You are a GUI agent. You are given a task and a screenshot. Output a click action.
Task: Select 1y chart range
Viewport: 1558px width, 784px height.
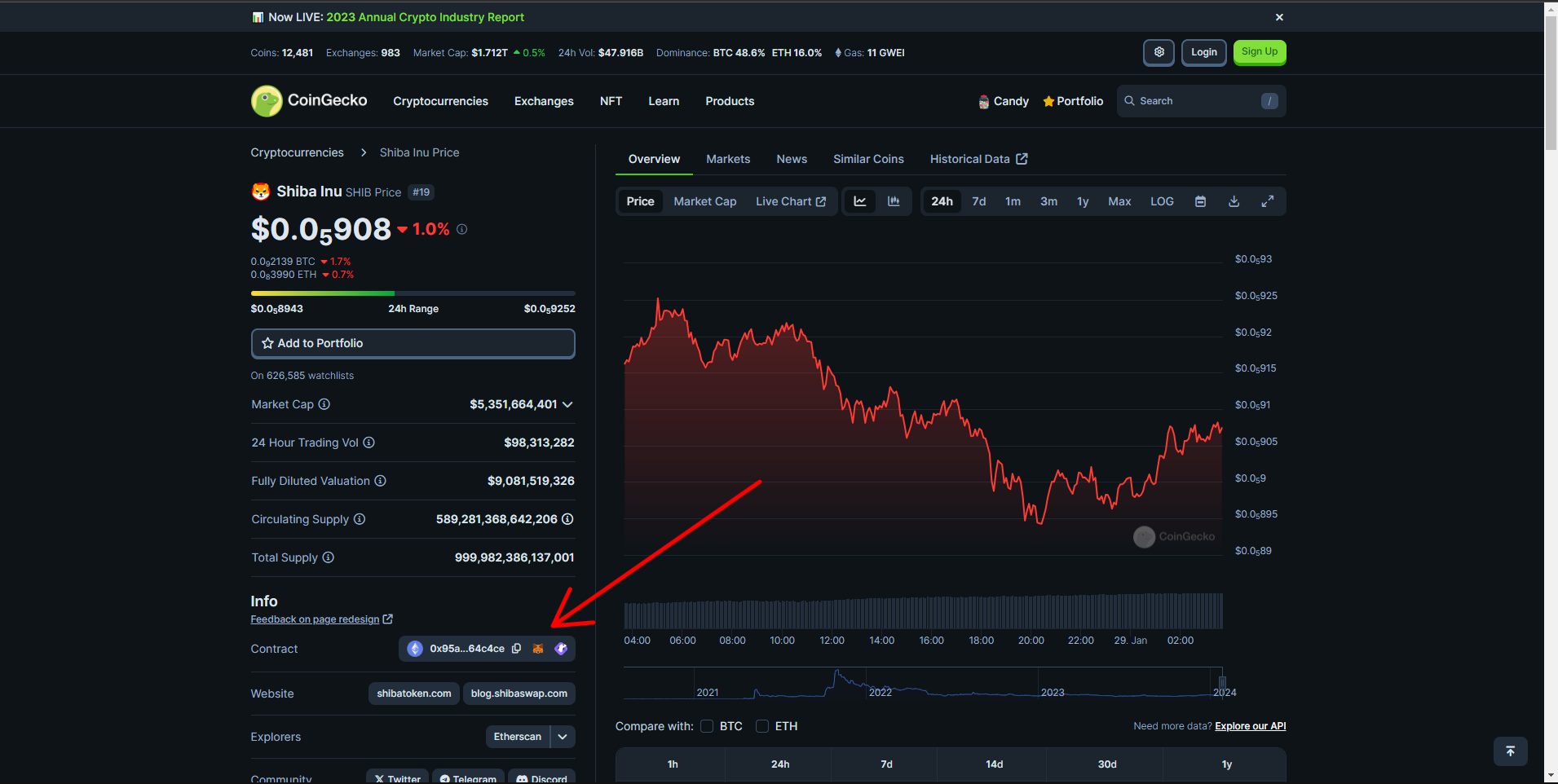coord(1083,201)
